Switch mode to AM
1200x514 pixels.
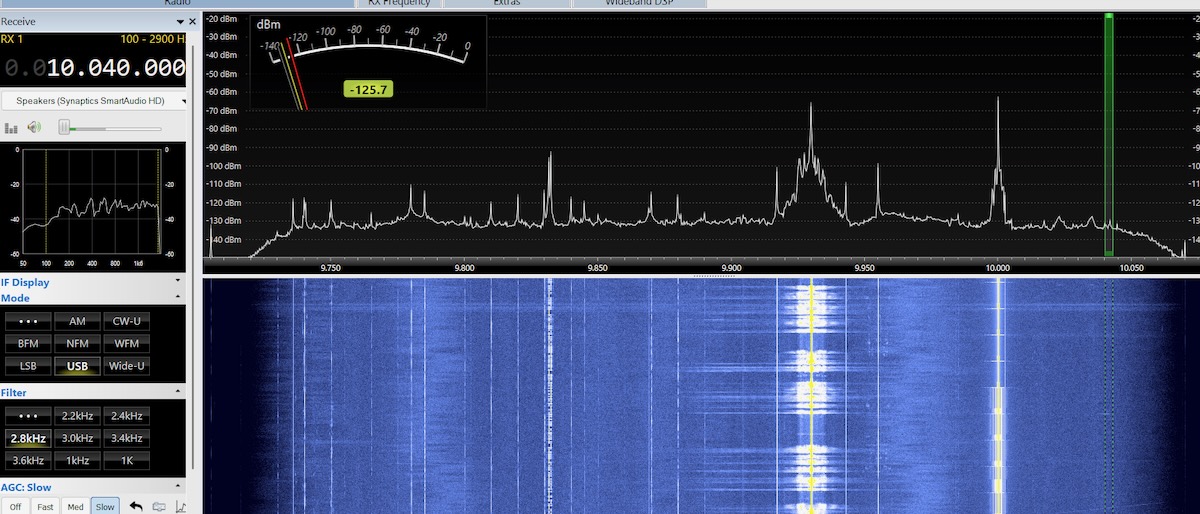pyautogui.click(x=77, y=321)
